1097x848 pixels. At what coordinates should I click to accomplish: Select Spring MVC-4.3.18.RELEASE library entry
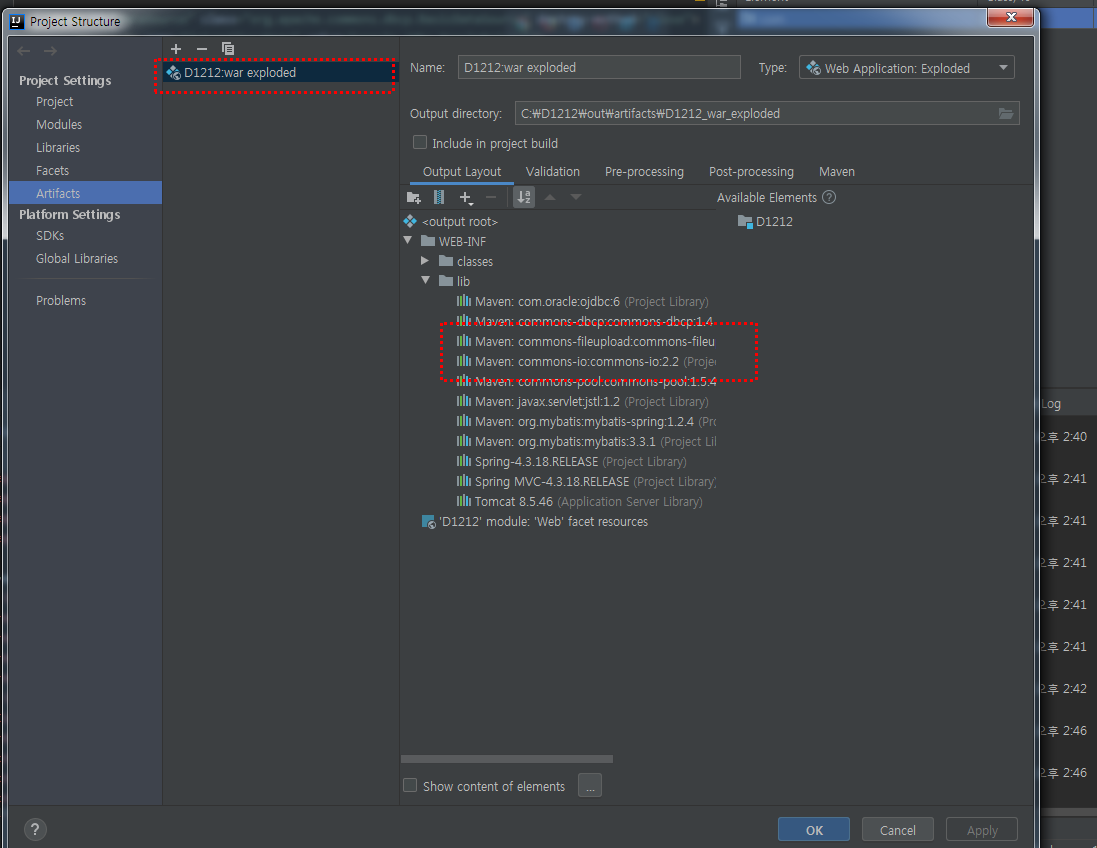(586, 481)
